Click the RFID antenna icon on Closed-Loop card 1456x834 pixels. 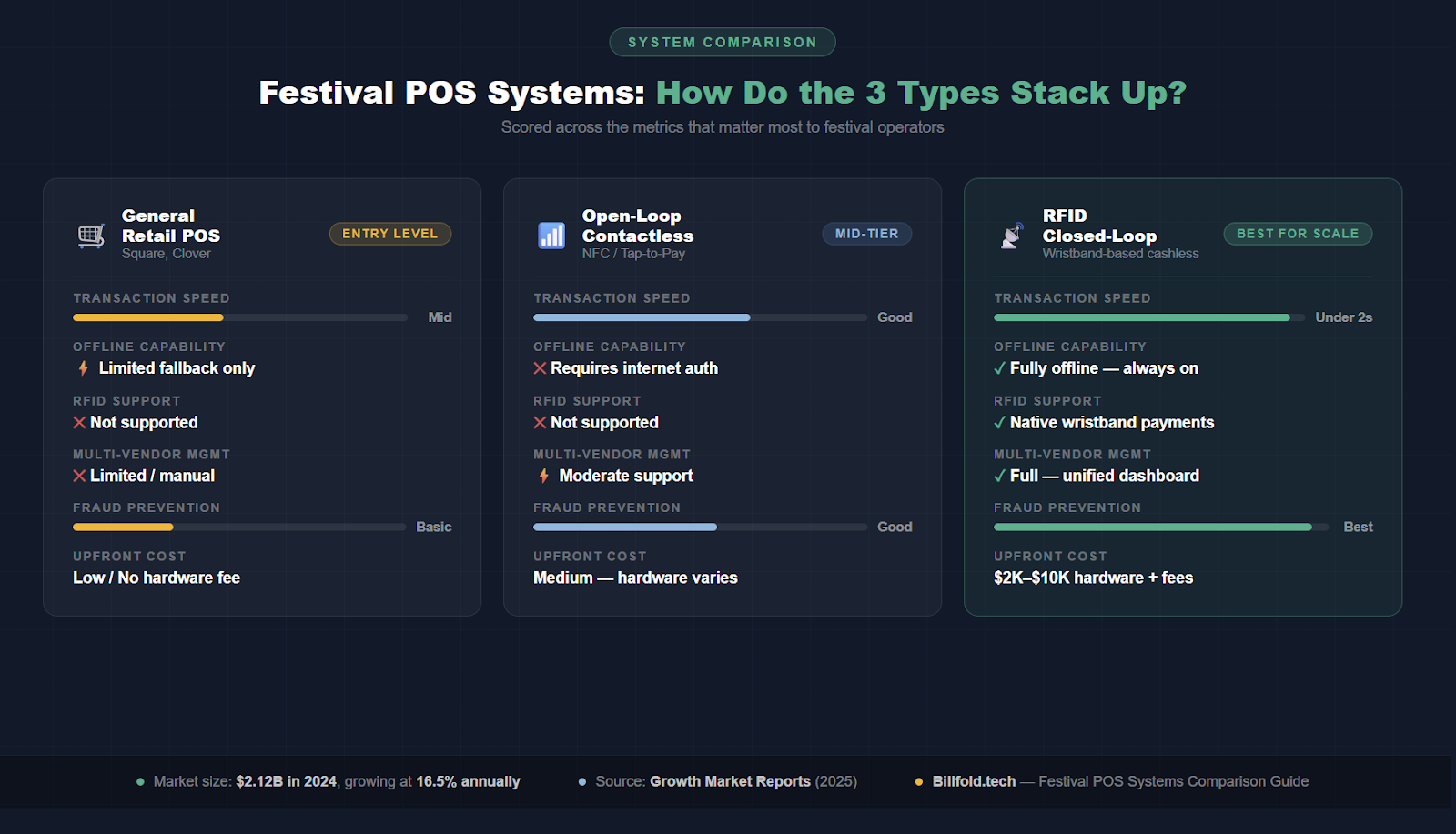click(1012, 234)
